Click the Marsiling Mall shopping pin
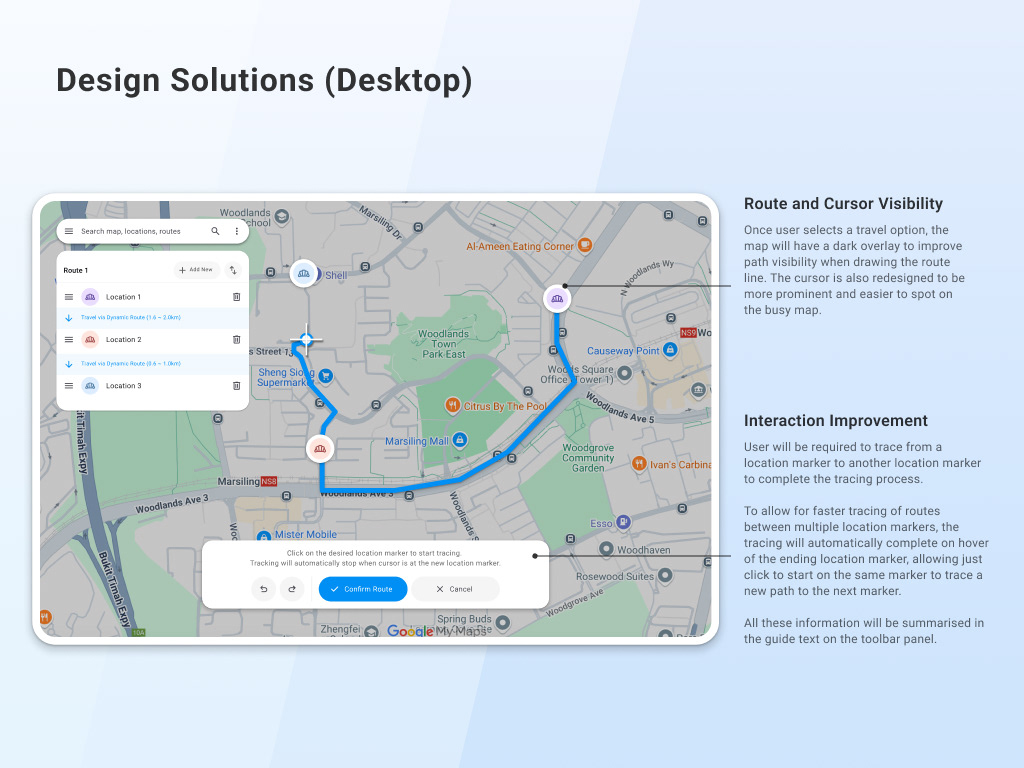The image size is (1024, 768). [460, 440]
